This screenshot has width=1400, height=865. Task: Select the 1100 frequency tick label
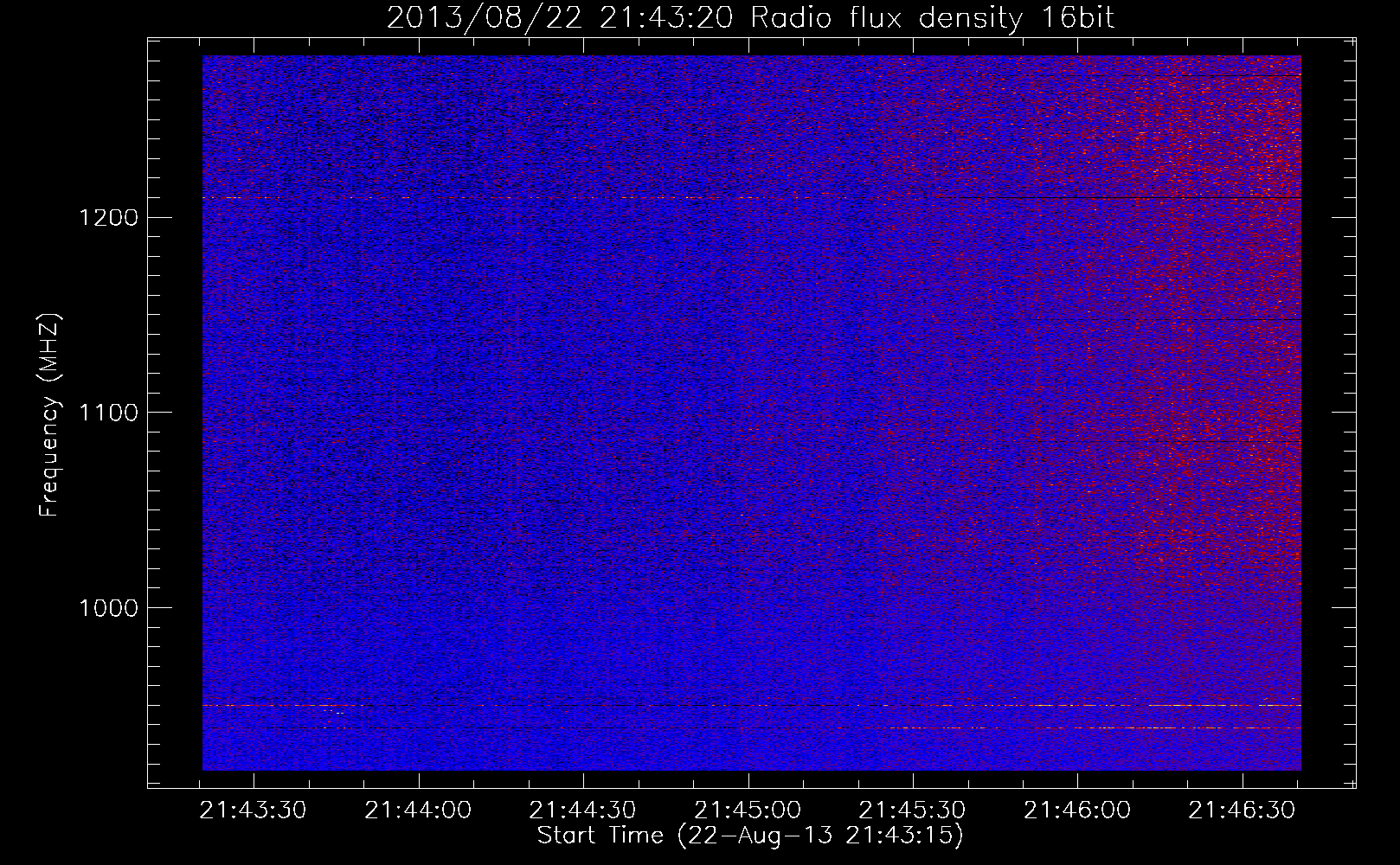pos(107,413)
